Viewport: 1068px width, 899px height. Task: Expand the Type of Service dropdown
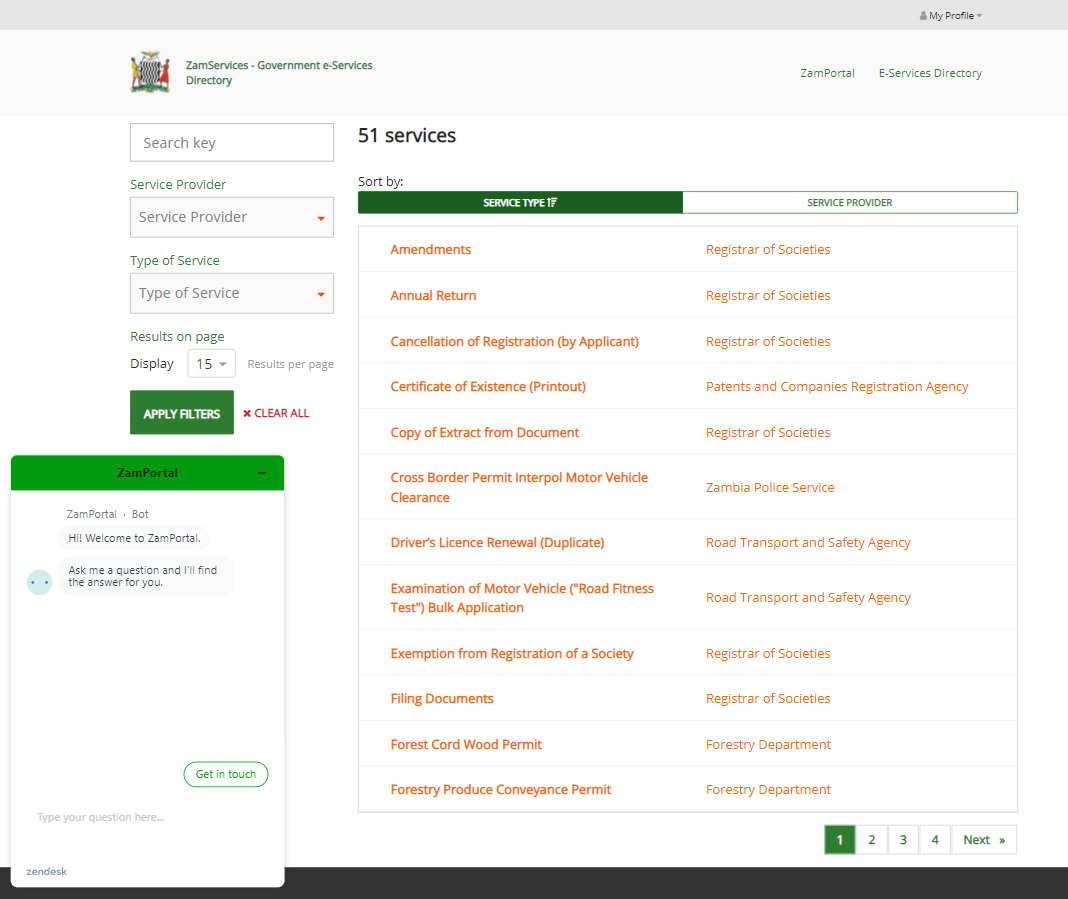tap(232, 294)
